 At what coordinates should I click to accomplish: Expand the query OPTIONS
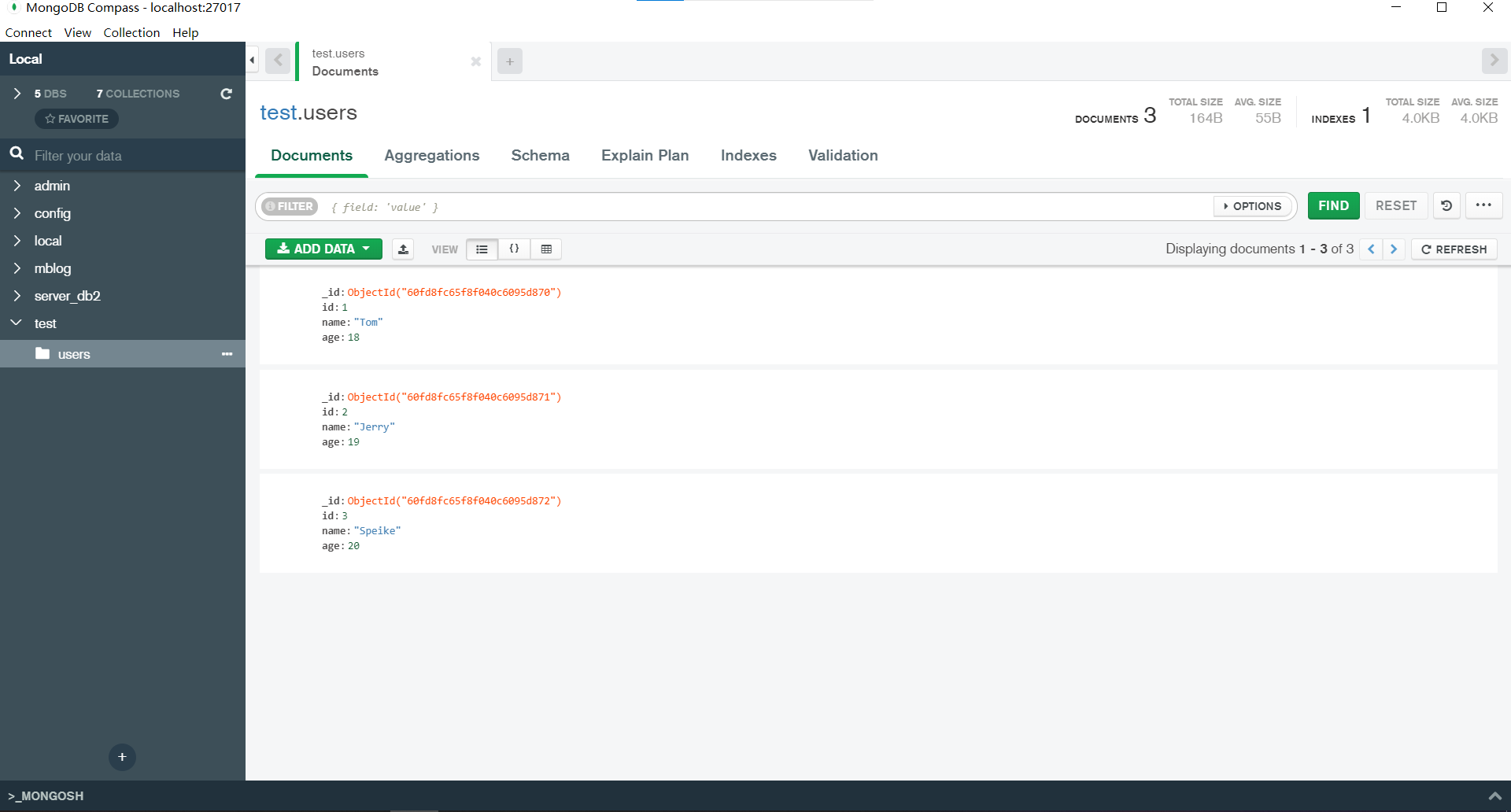pos(1252,206)
